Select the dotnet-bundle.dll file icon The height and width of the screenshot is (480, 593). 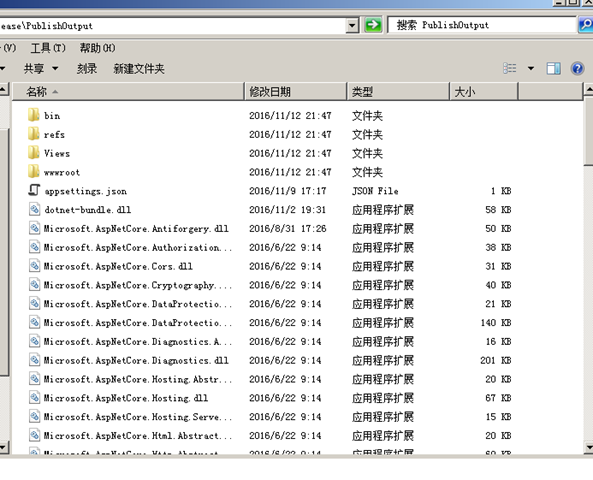click(34, 209)
